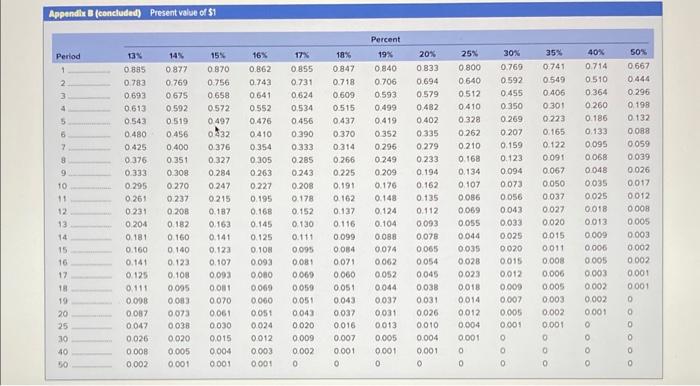Click 0.885 in Period 1 under 13%
This screenshot has width=700, height=386.
(x=135, y=70)
